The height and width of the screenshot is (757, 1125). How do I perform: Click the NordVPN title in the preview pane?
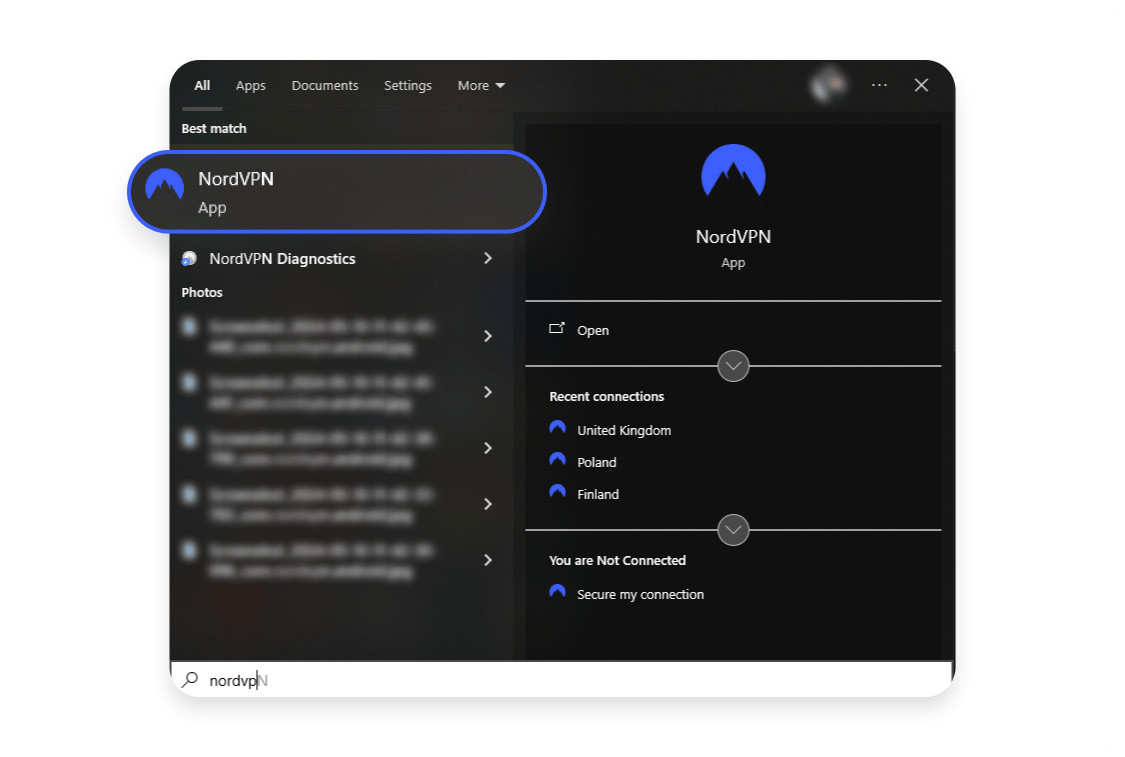[733, 237]
